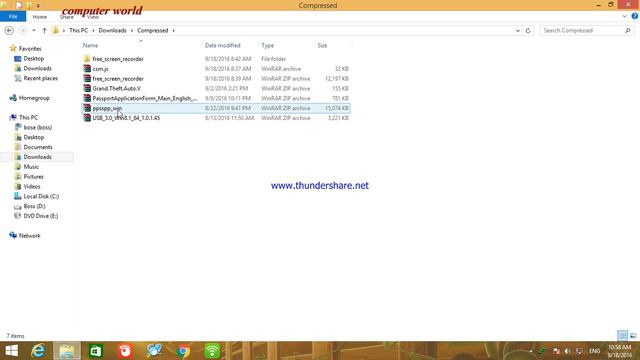Open Pictures folder in sidebar
The height and width of the screenshot is (360, 640).
[33, 177]
